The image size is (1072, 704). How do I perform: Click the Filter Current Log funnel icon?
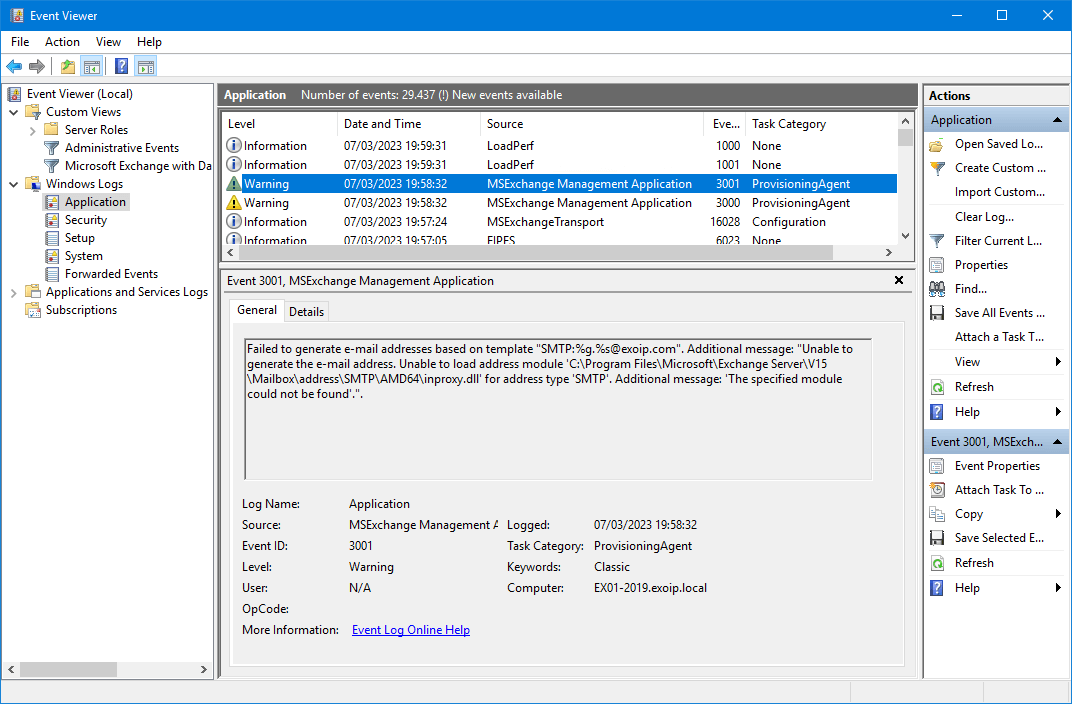(x=937, y=241)
